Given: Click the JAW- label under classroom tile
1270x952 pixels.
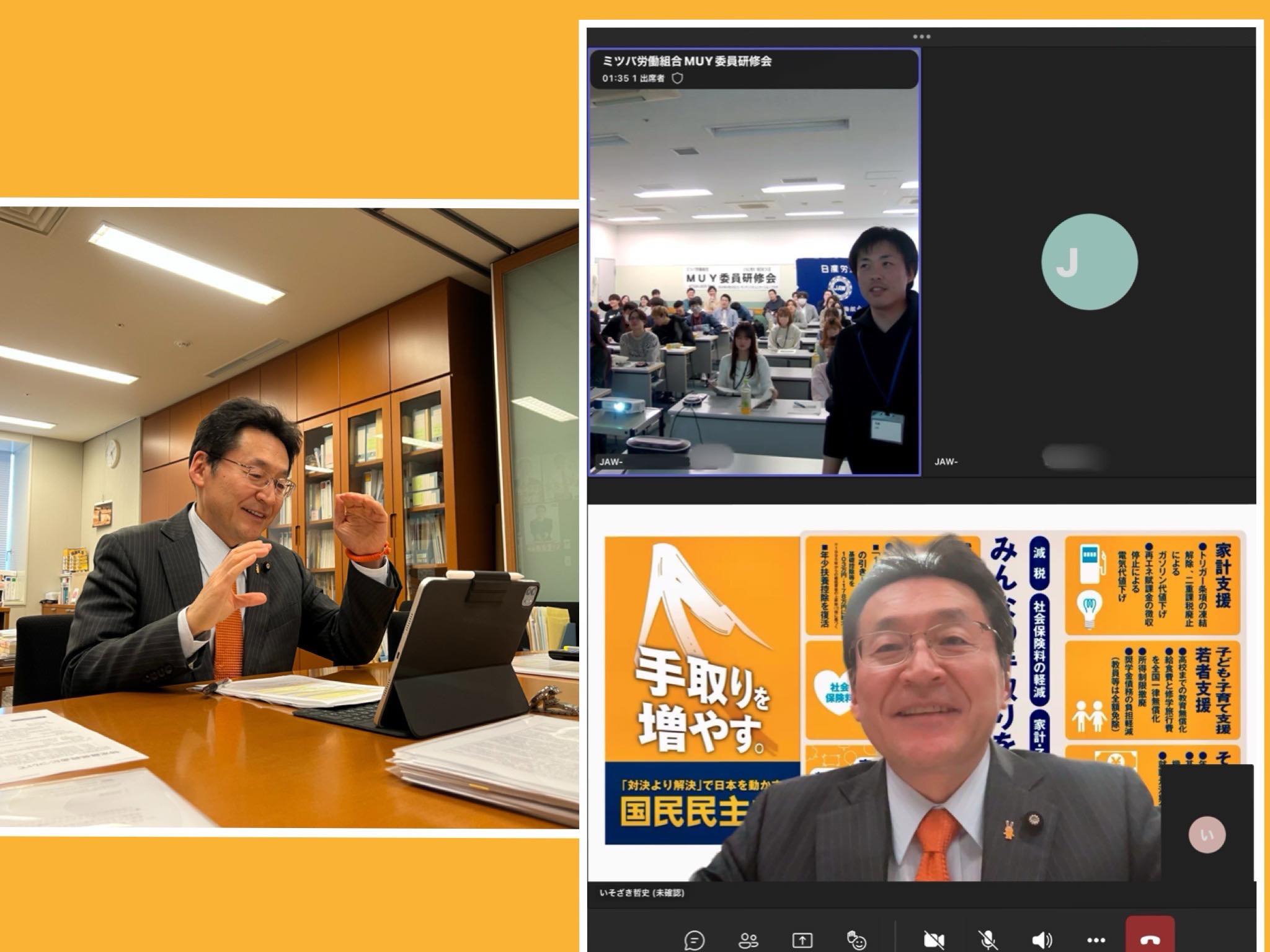Looking at the screenshot, I should [x=611, y=462].
